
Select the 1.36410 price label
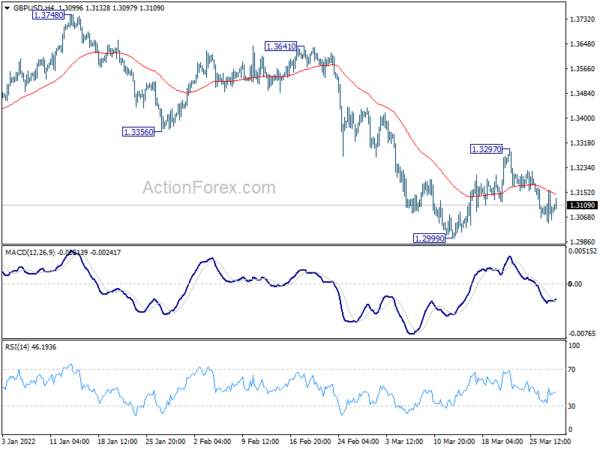click(x=281, y=47)
